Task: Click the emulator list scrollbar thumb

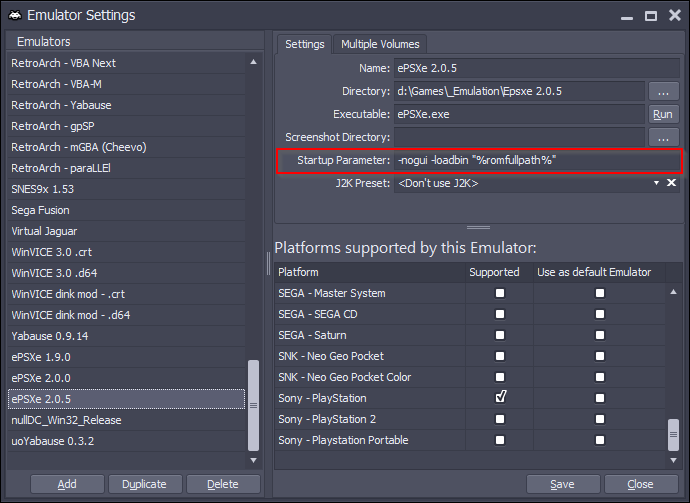Action: click(x=253, y=405)
